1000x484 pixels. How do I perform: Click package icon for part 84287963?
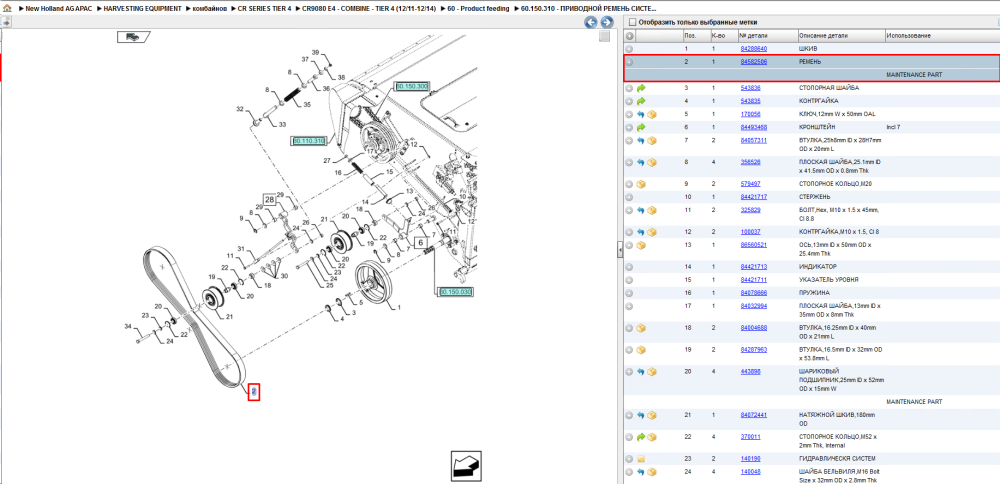[x=641, y=349]
